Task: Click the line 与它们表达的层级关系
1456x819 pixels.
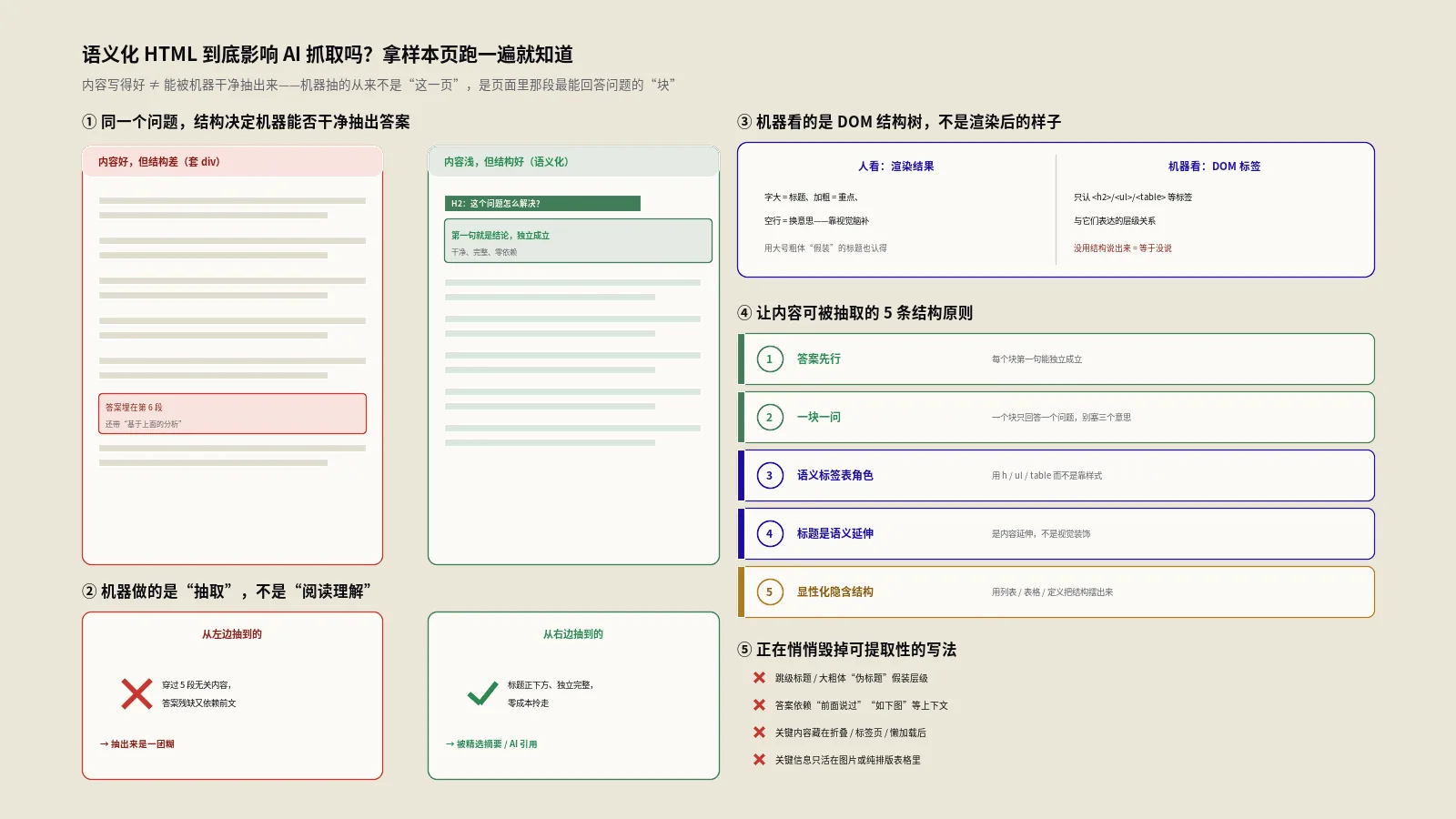Action: tap(1115, 221)
